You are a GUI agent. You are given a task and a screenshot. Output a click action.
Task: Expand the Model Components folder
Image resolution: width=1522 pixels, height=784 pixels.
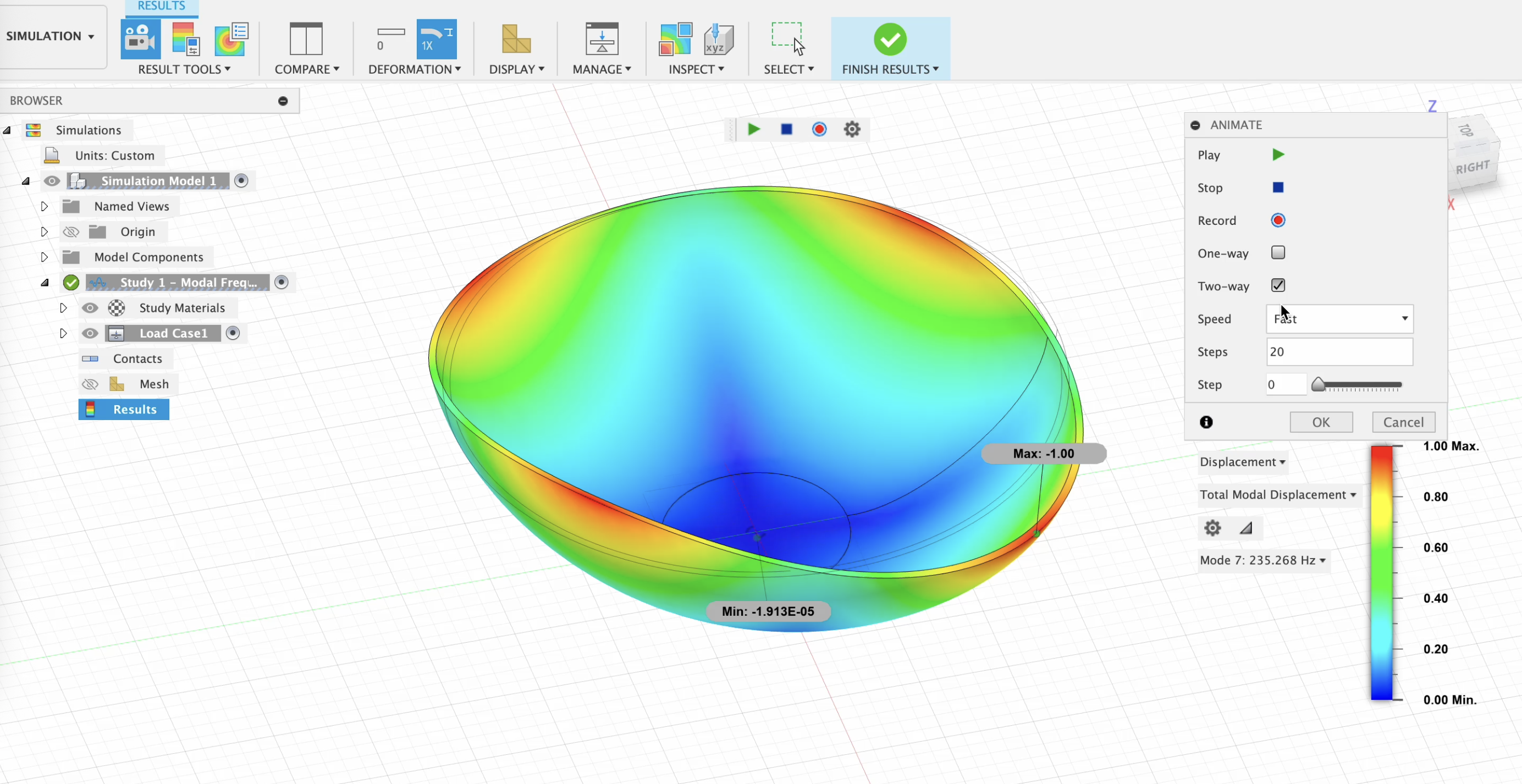45,257
